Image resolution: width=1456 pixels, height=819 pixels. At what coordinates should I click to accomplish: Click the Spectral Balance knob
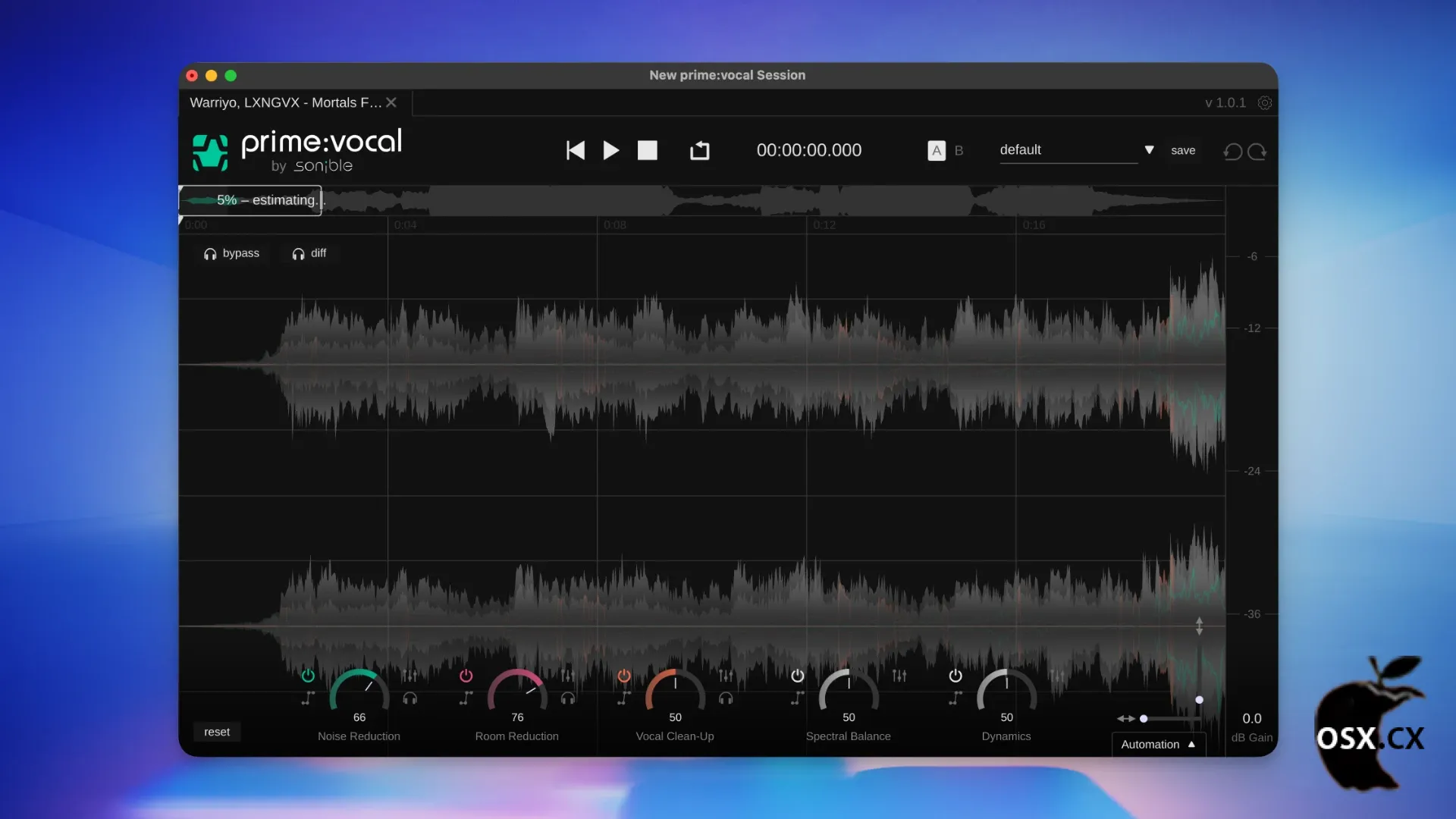click(x=849, y=692)
